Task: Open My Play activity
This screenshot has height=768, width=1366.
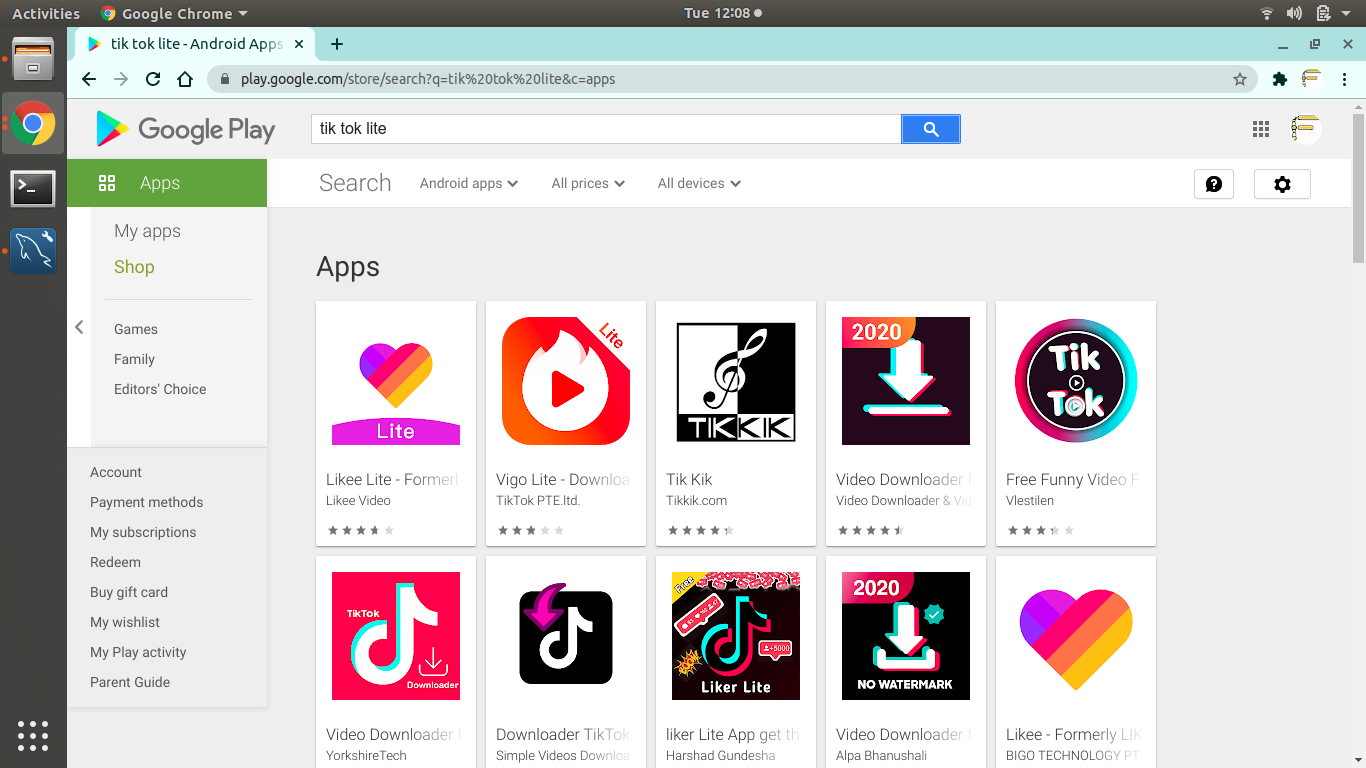Action: 138,652
